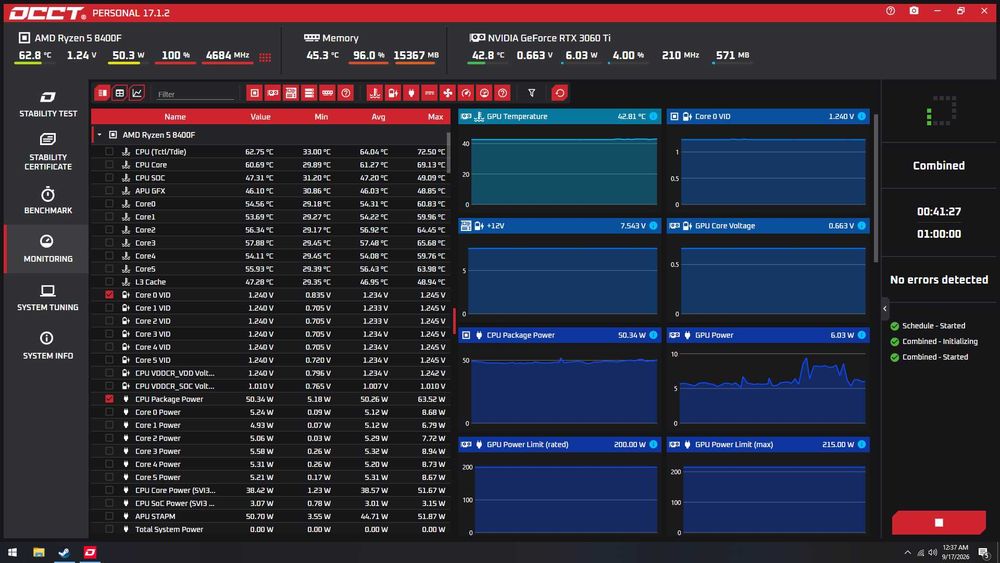Click the blue circle on Core 0 VID graph

click(x=862, y=116)
